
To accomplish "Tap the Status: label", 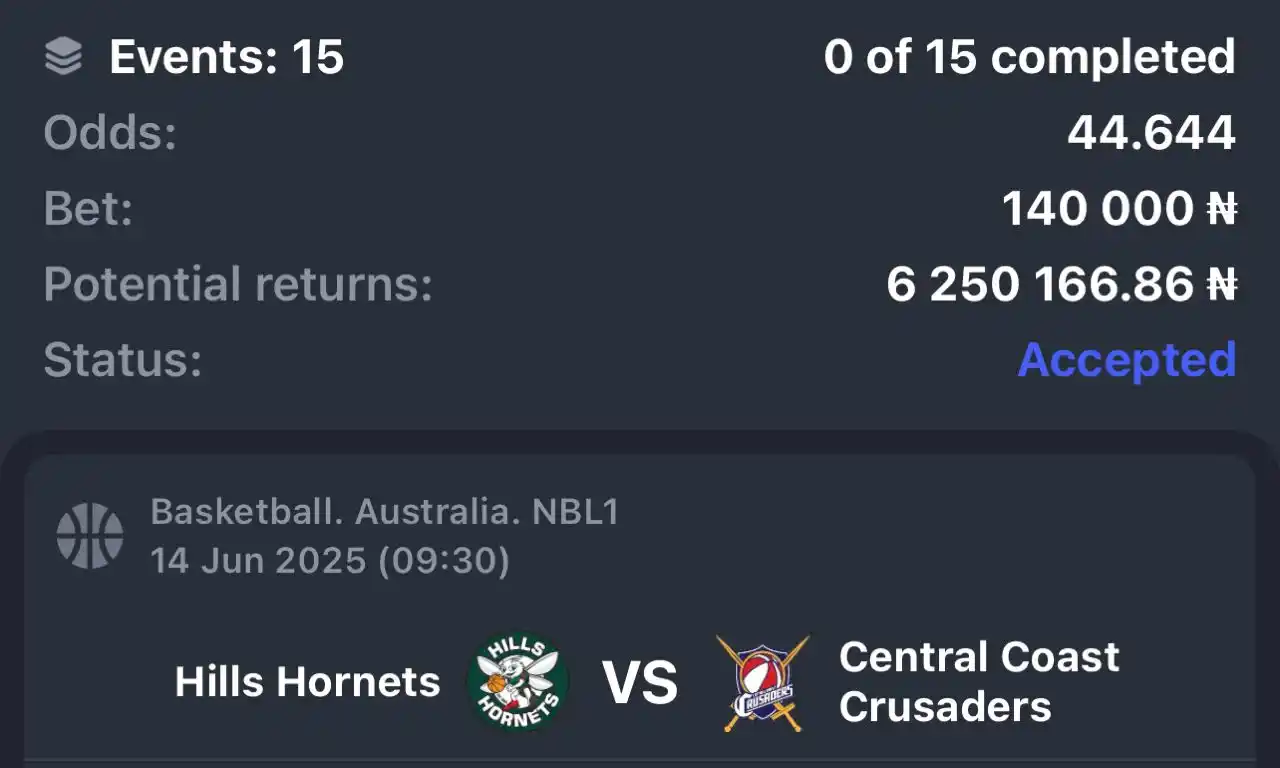I will click(x=123, y=360).
